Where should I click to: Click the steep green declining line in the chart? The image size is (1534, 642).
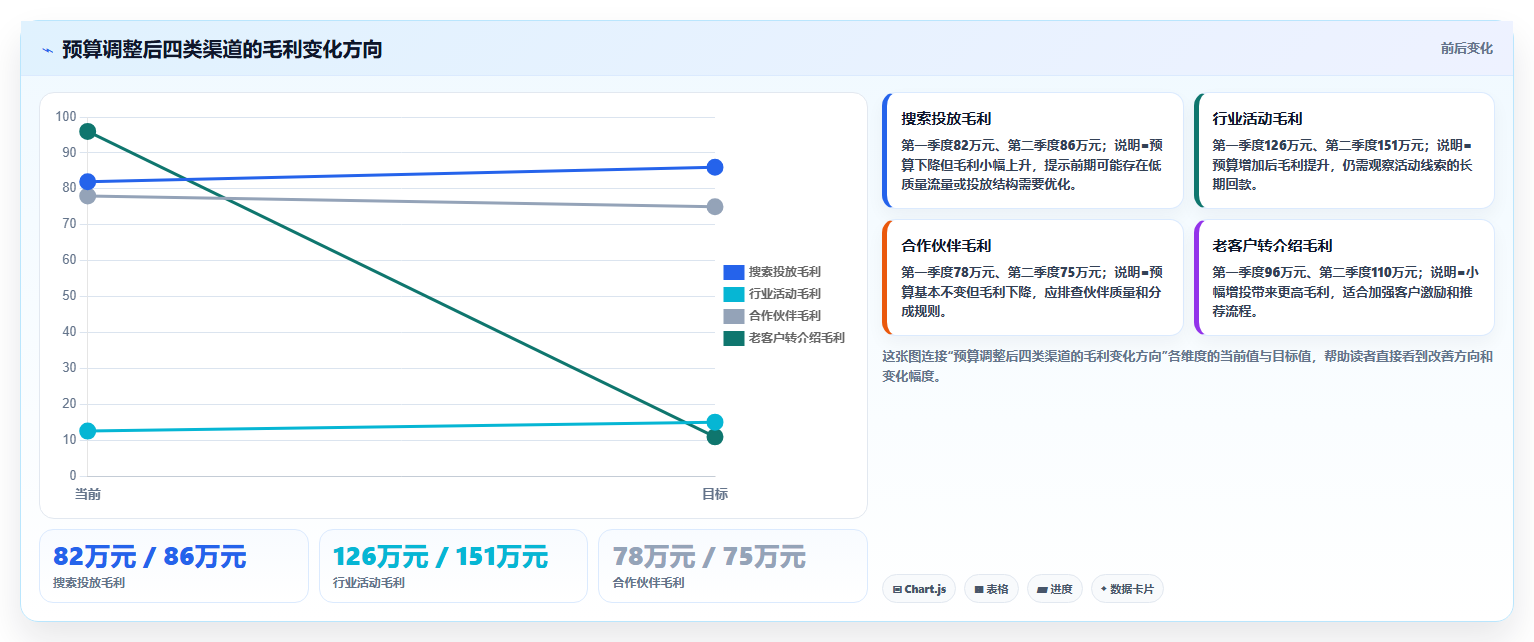[401, 284]
